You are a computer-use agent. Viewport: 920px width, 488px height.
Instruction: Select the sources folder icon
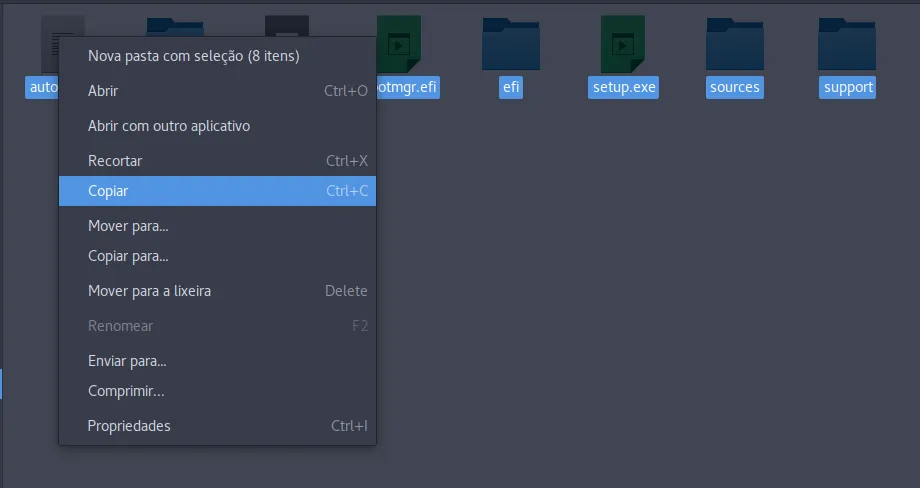pos(735,44)
